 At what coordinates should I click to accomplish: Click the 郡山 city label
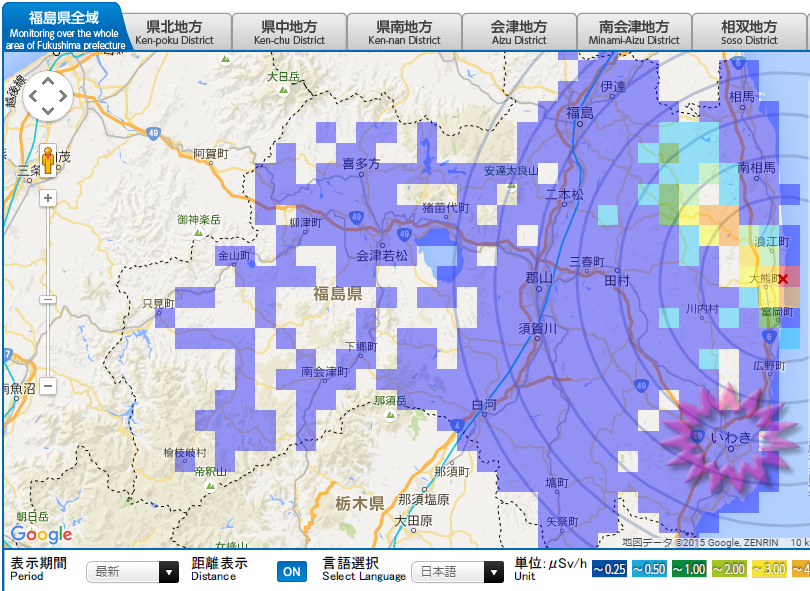click(539, 278)
